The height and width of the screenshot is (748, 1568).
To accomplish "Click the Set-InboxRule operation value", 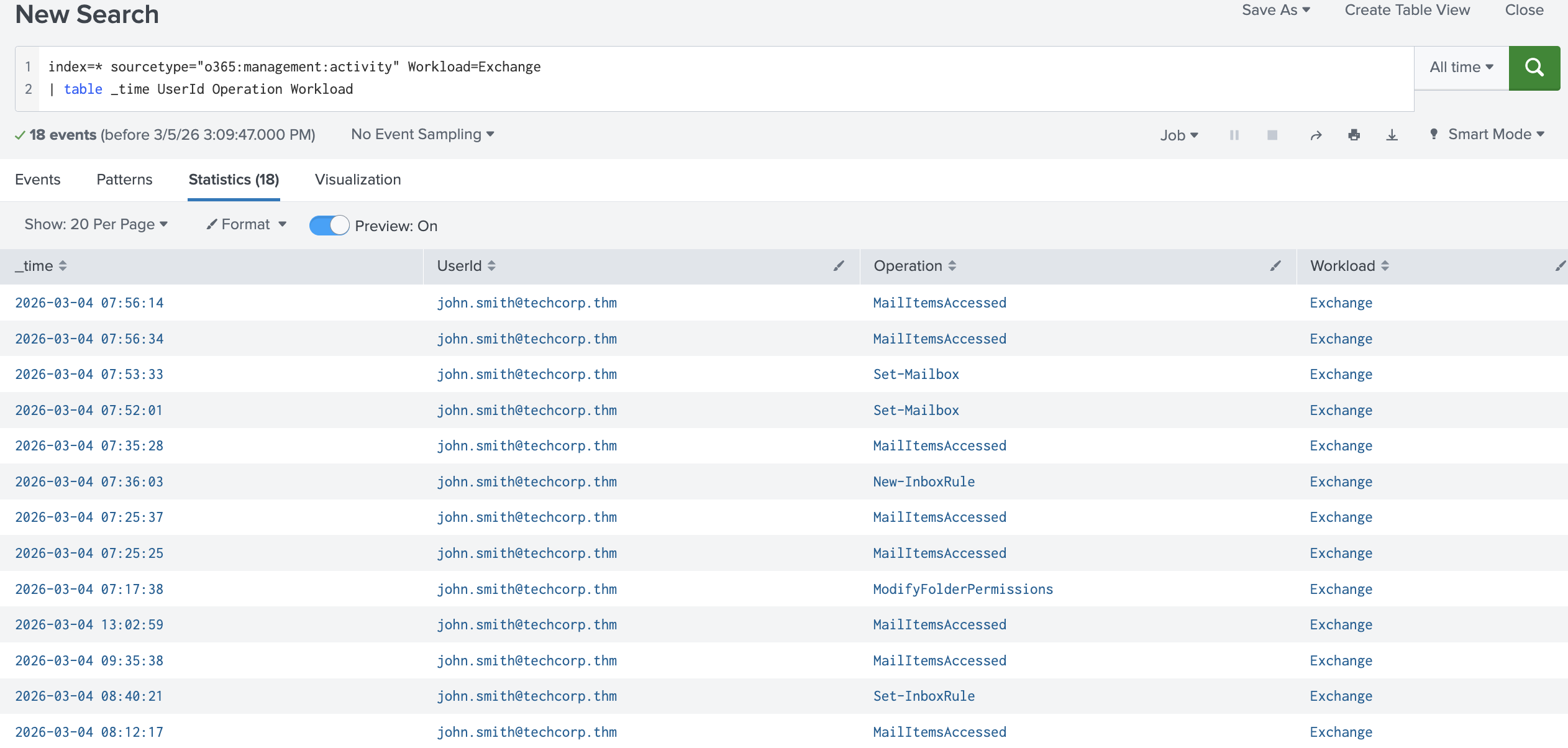I will 924,696.
